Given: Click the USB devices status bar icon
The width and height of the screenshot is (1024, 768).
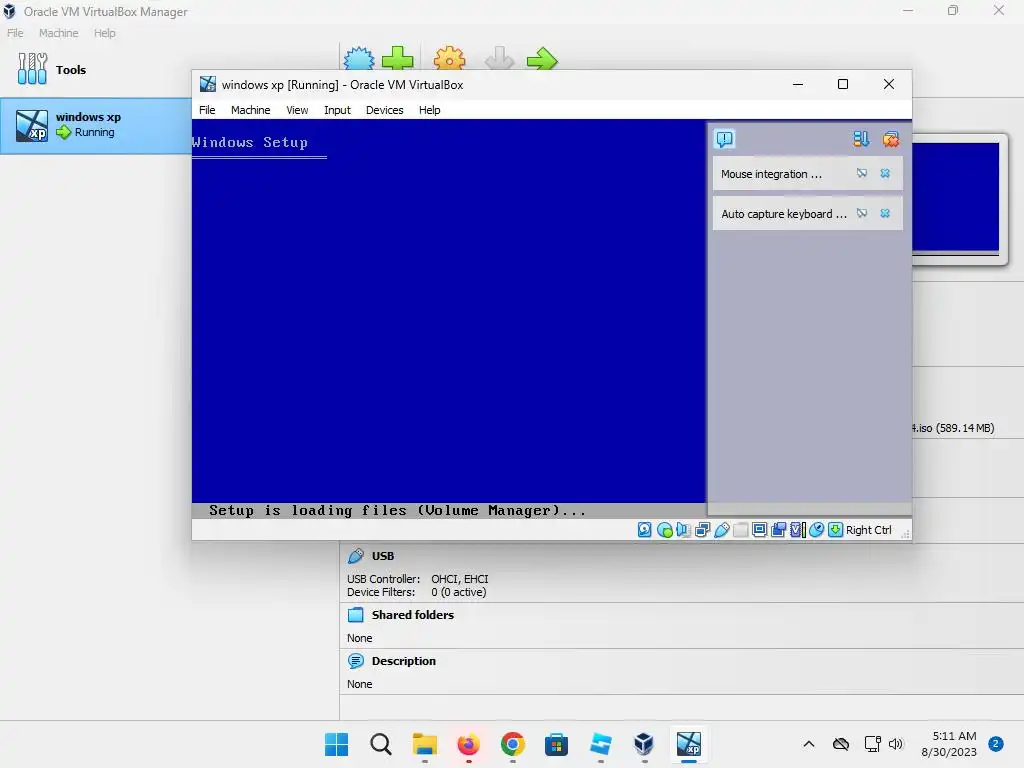Looking at the screenshot, I should pyautogui.click(x=722, y=530).
